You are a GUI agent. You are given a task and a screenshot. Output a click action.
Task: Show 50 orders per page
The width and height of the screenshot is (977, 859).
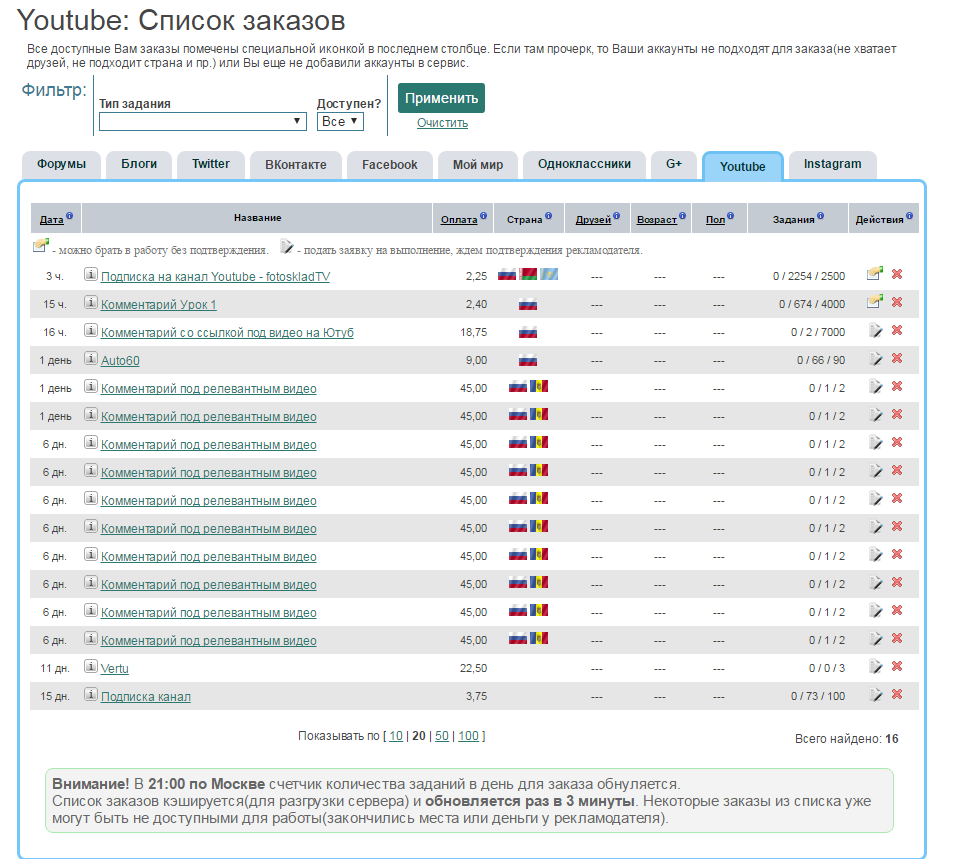[x=442, y=736]
